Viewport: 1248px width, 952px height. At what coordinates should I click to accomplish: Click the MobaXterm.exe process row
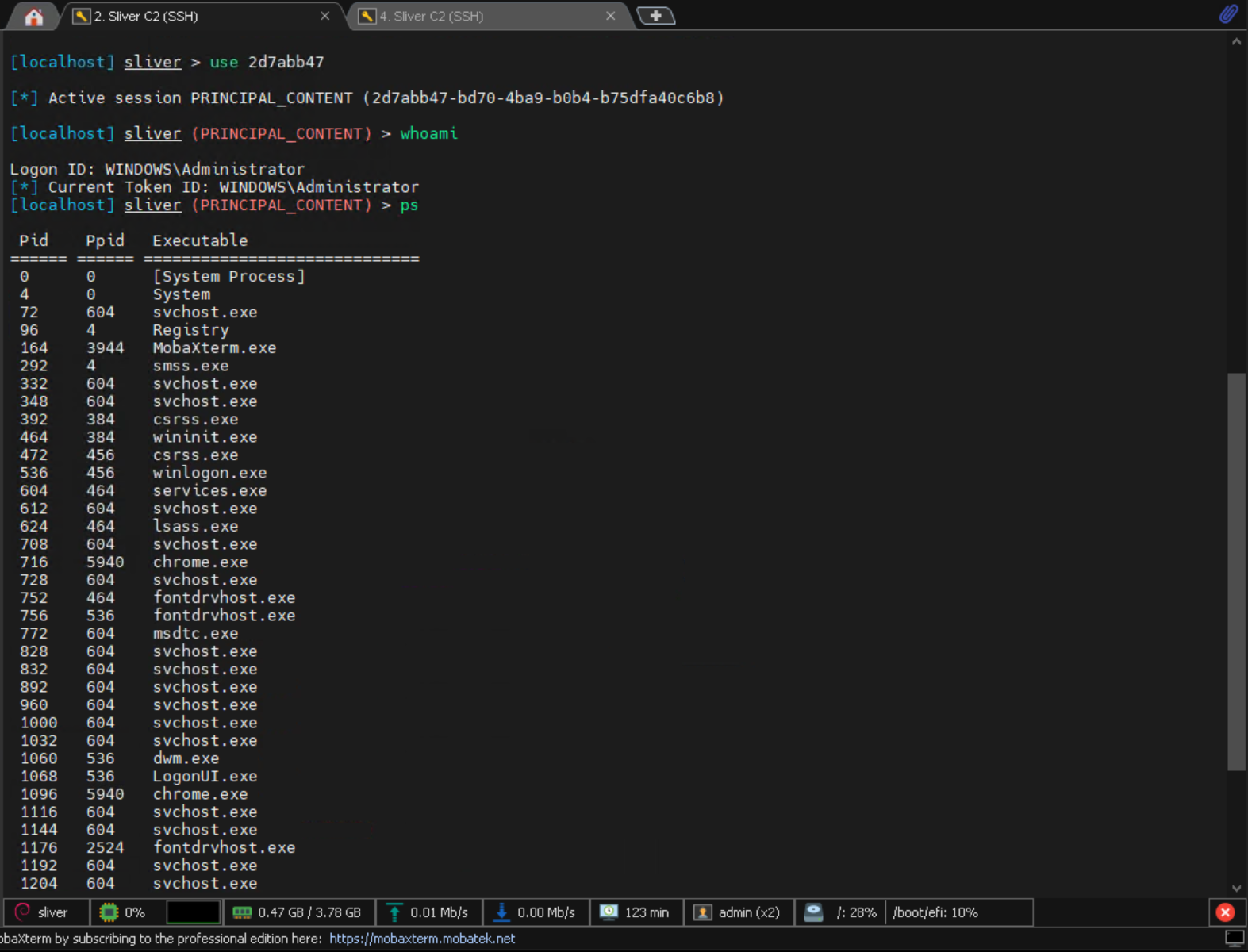[148, 347]
